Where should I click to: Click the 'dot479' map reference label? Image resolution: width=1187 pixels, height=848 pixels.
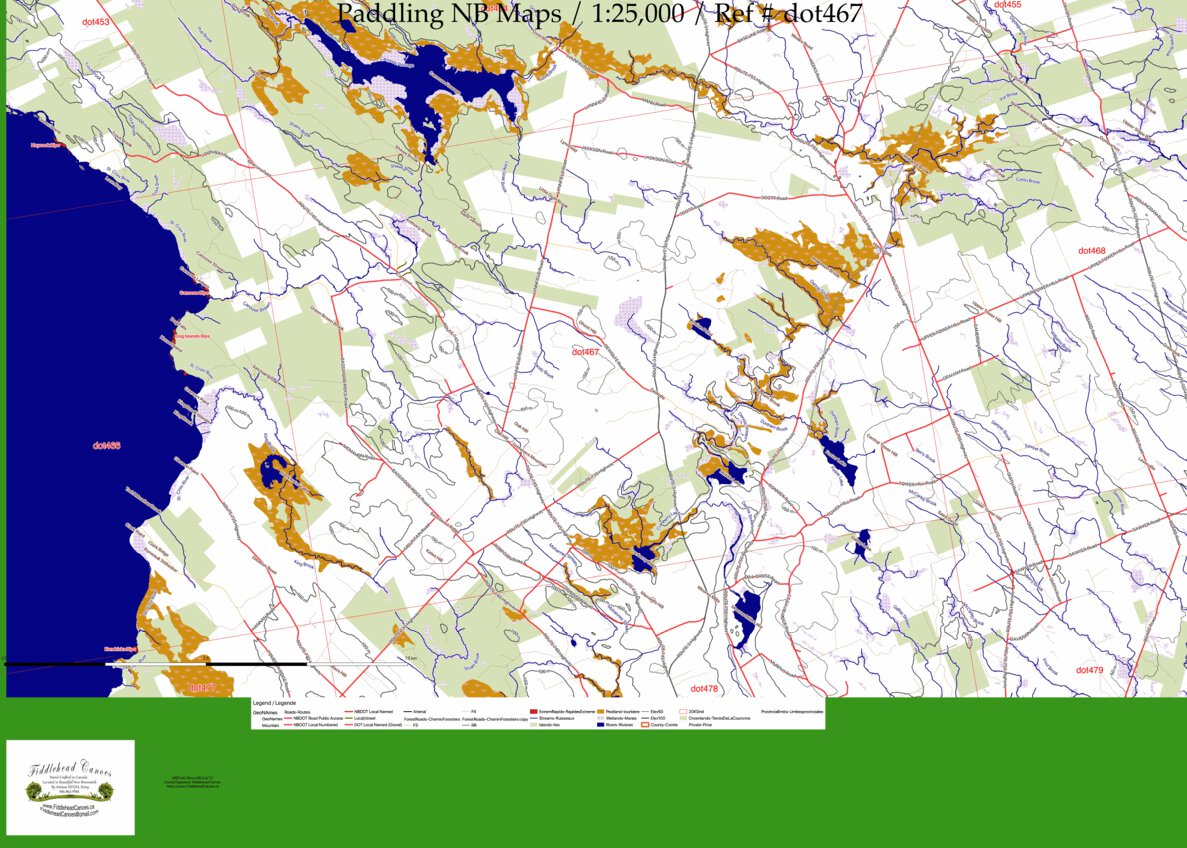point(1089,670)
